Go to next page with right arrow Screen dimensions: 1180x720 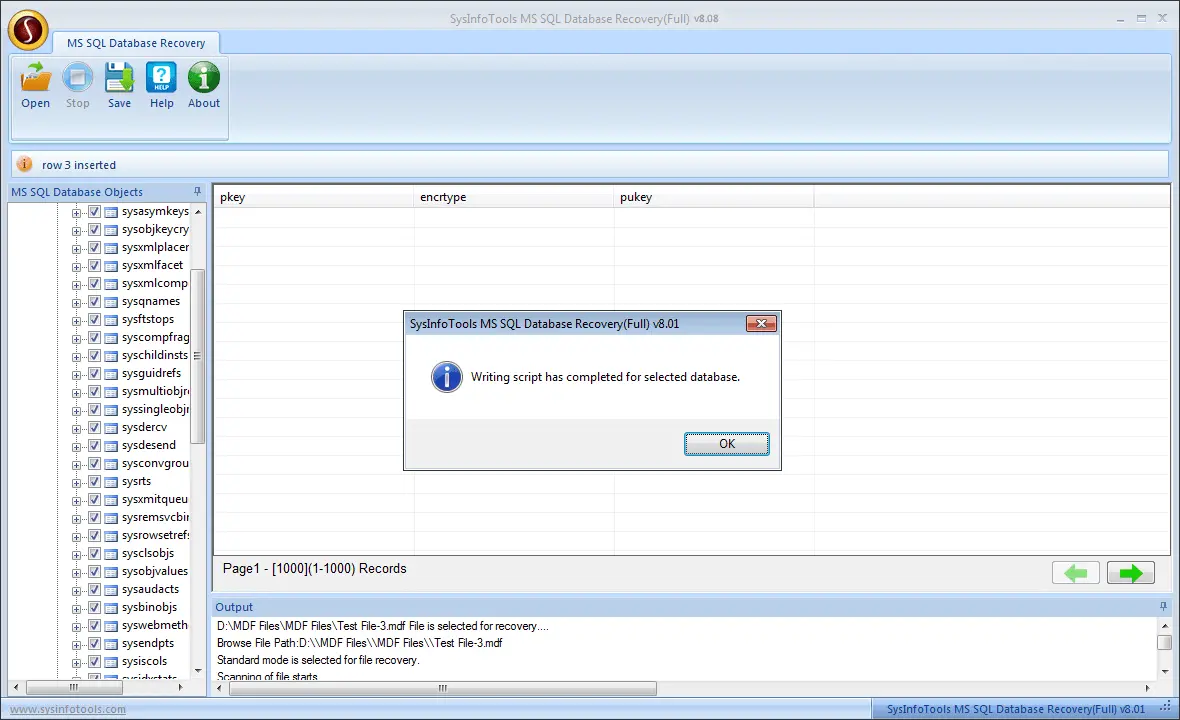[x=1130, y=573]
